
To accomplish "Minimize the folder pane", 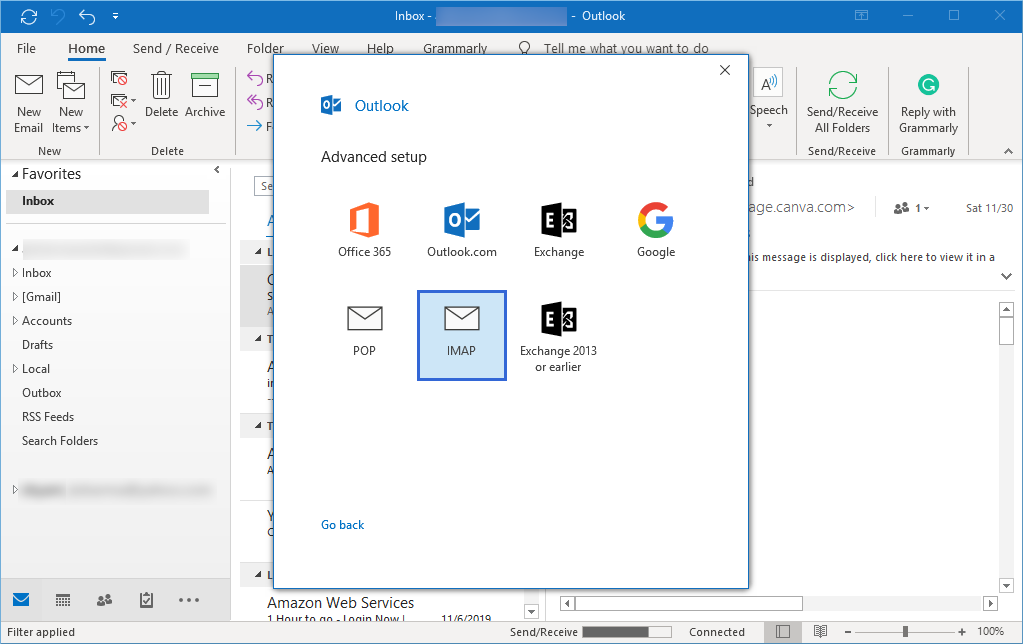I will pos(217,170).
